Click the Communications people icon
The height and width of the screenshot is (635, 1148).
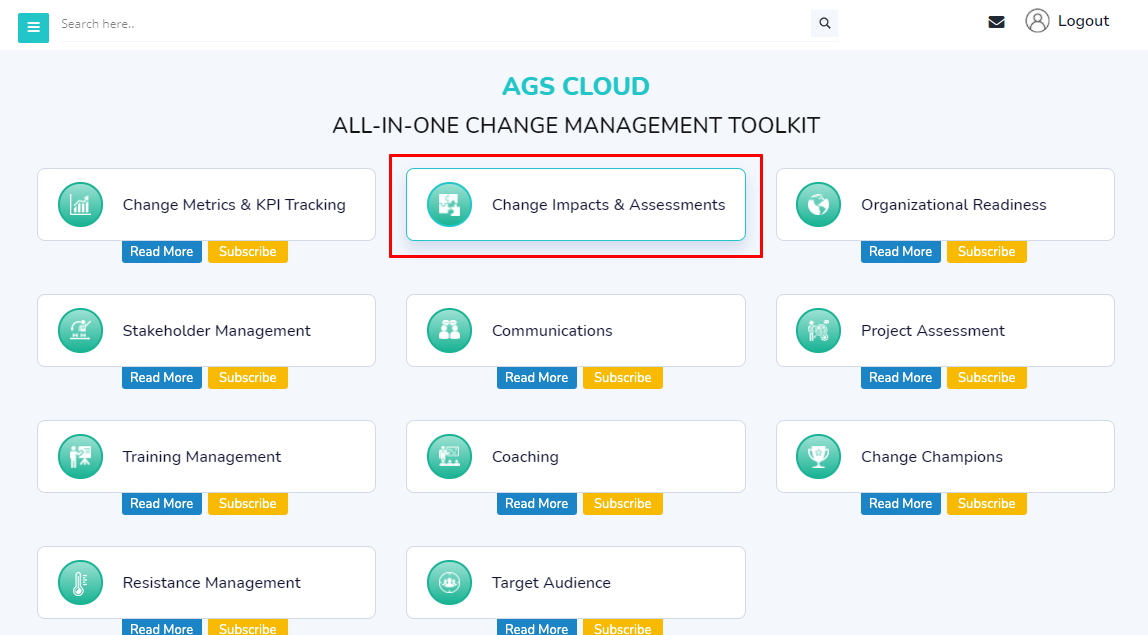point(450,330)
